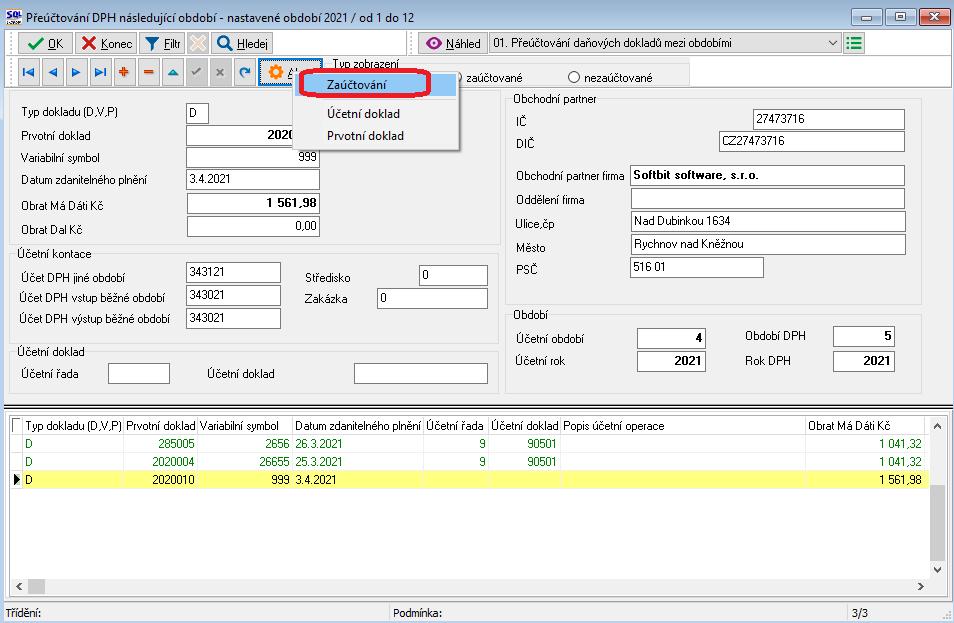Click Účetní rok field
This screenshot has width=954, height=623.
(x=671, y=361)
